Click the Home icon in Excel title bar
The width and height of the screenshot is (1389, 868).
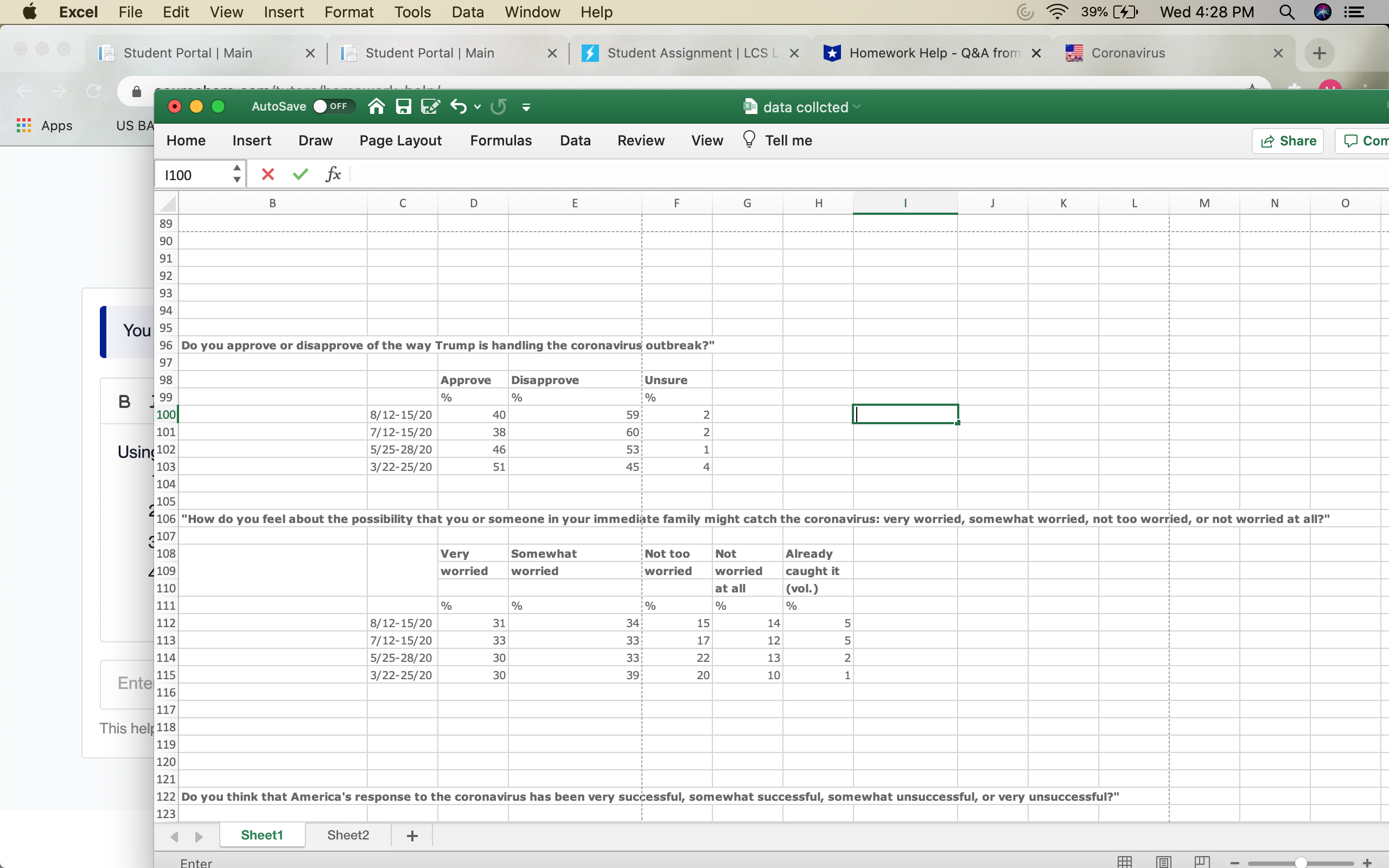(376, 106)
